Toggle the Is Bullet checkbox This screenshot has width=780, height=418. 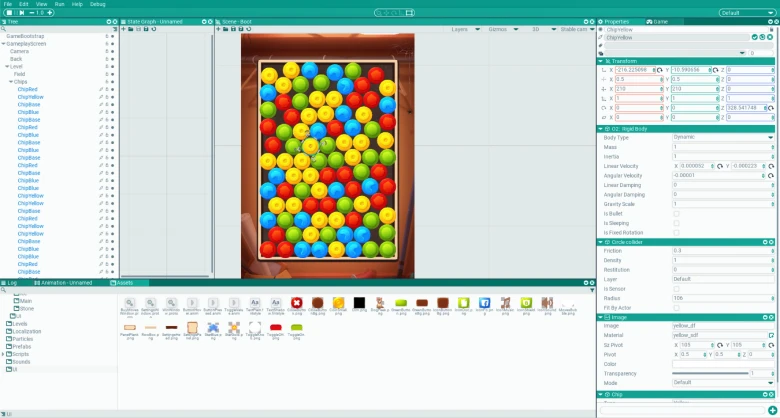point(676,213)
